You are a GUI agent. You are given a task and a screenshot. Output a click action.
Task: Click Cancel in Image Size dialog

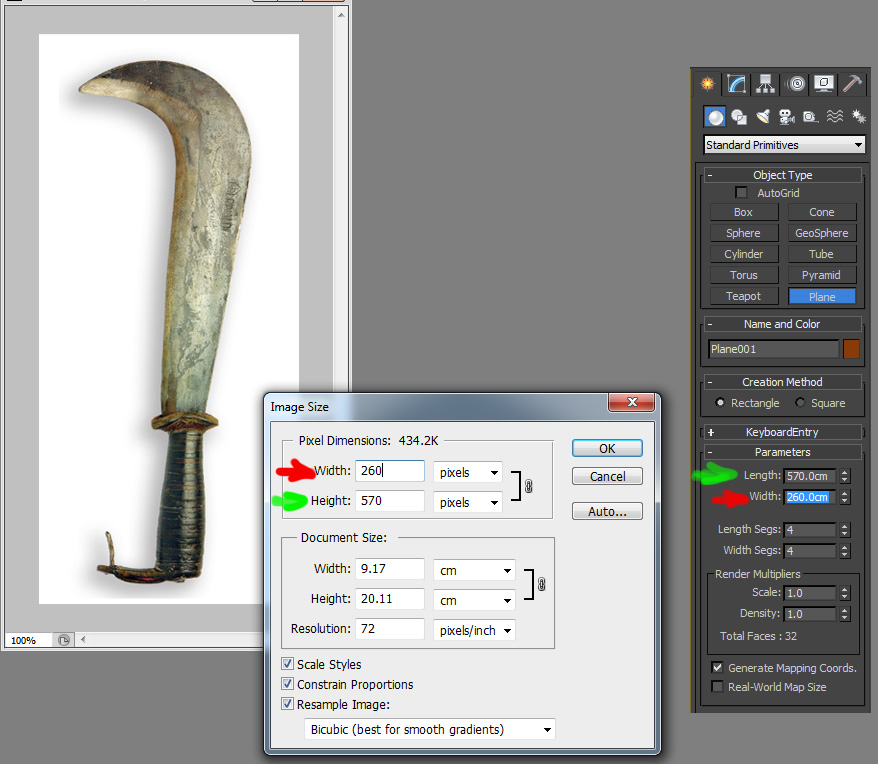(607, 476)
